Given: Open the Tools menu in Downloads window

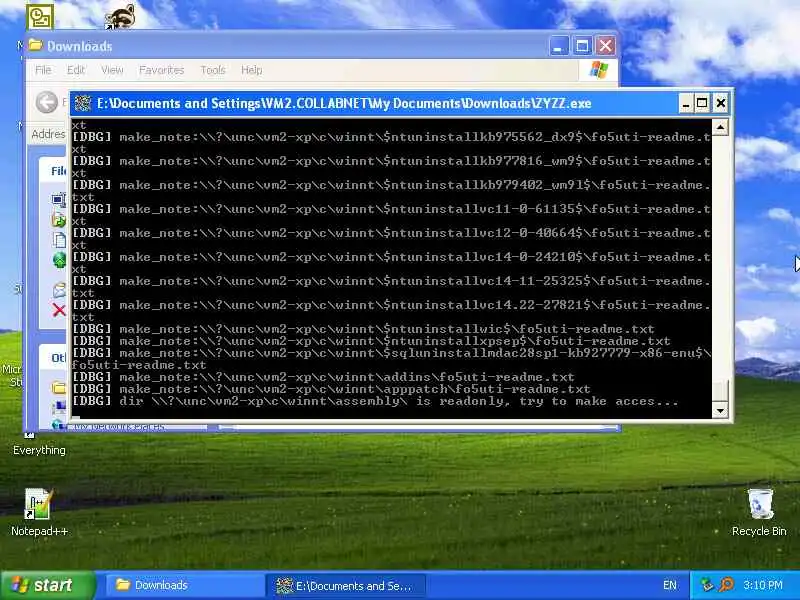Looking at the screenshot, I should pos(213,70).
